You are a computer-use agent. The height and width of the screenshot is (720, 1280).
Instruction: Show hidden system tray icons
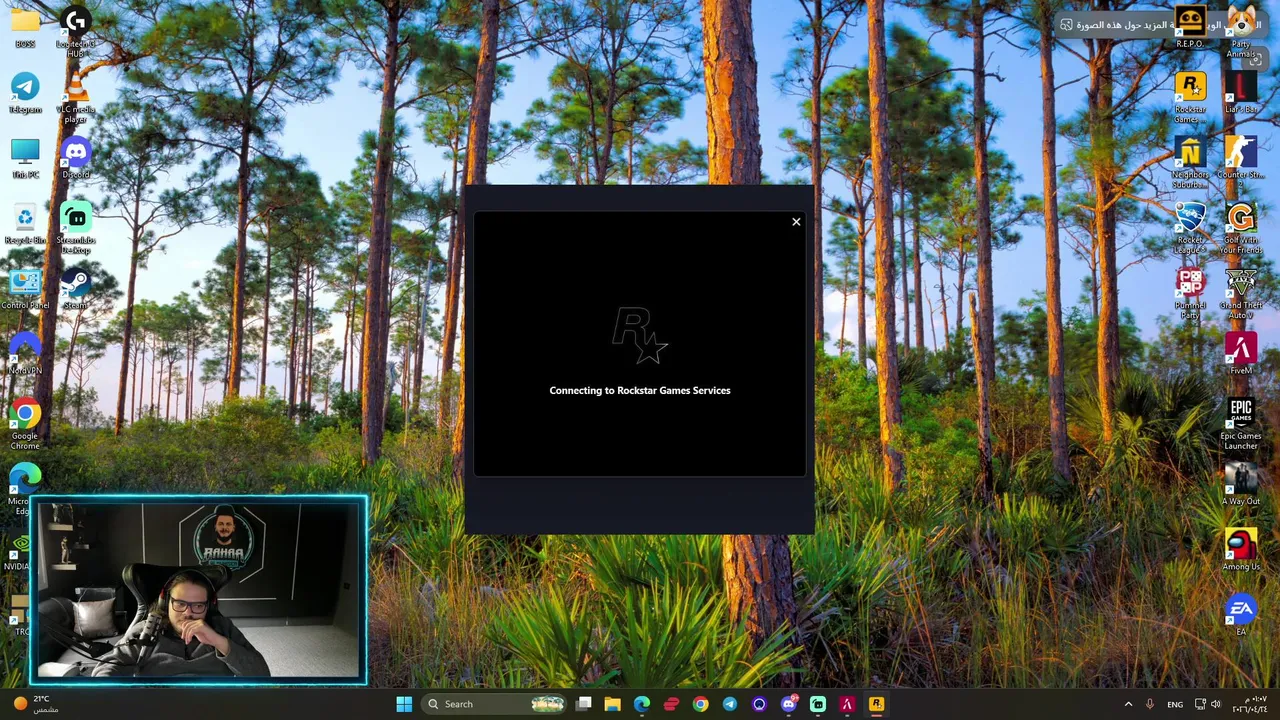[1128, 704]
